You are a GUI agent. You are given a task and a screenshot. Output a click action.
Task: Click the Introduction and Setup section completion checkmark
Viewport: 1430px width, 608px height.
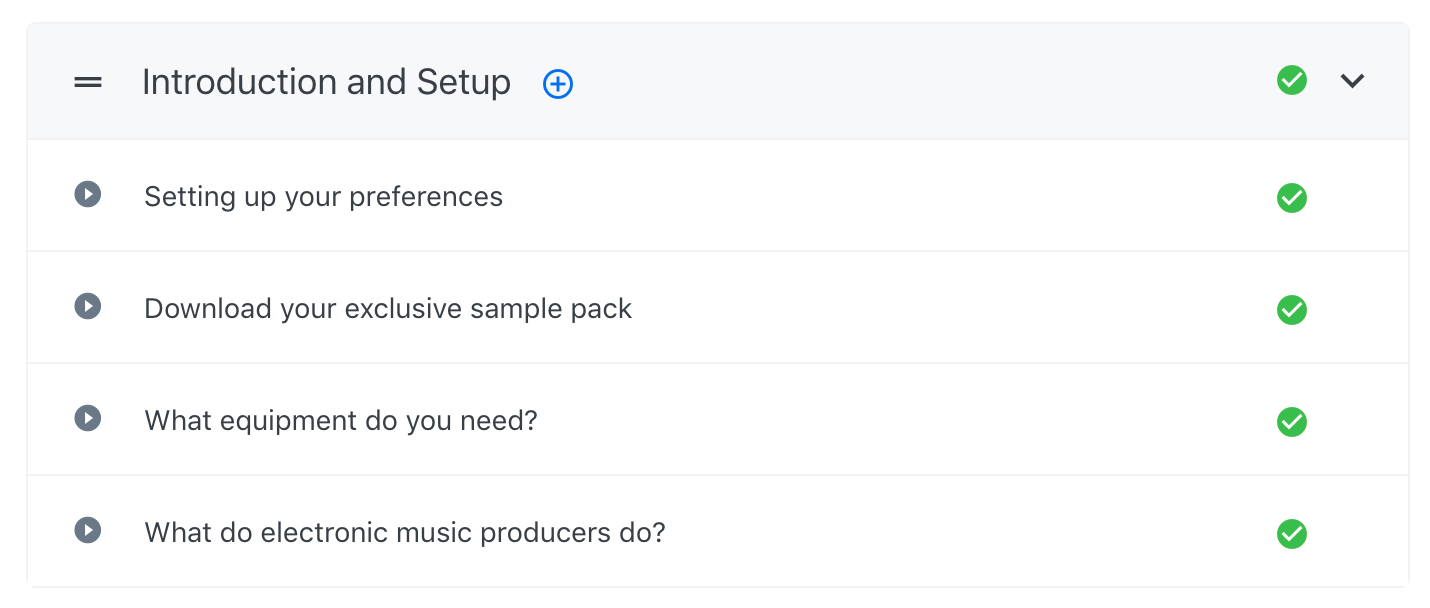point(1292,80)
